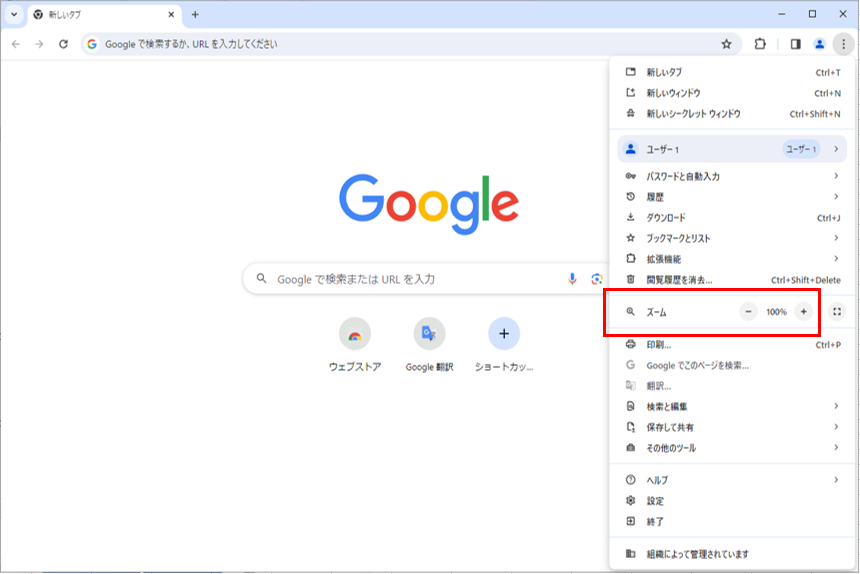Screen dimensions: 860x574
Task: Click the password key icon
Action: coord(631,176)
